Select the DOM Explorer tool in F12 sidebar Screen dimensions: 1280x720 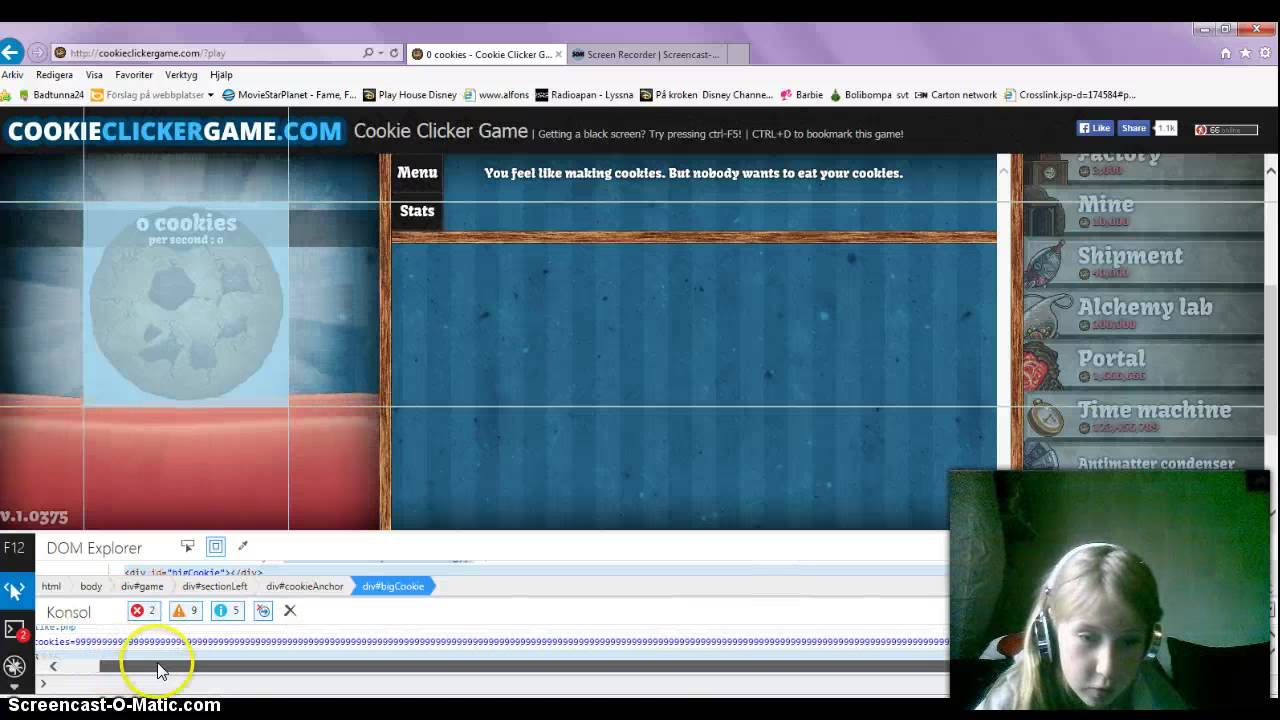click(x=14, y=590)
